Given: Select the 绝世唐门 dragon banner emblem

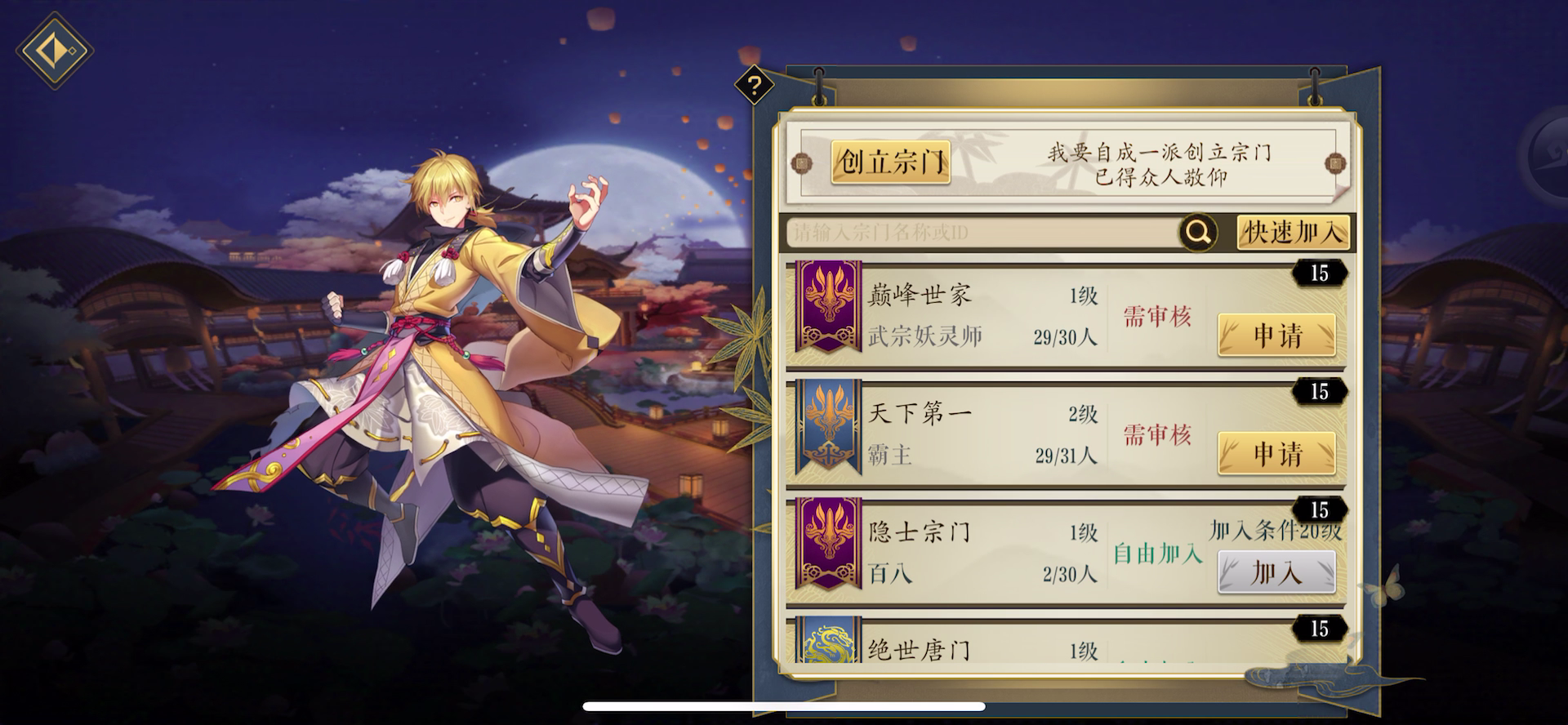Looking at the screenshot, I should point(829,639).
